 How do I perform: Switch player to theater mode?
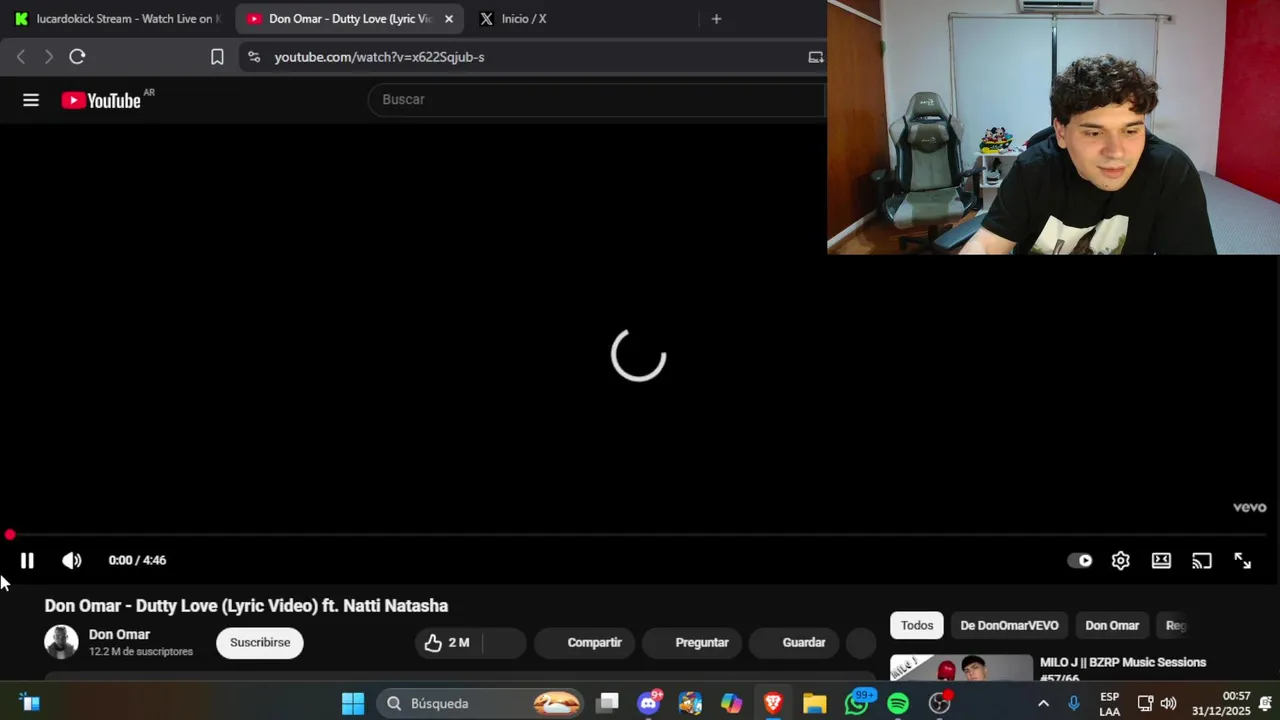(x=1161, y=561)
